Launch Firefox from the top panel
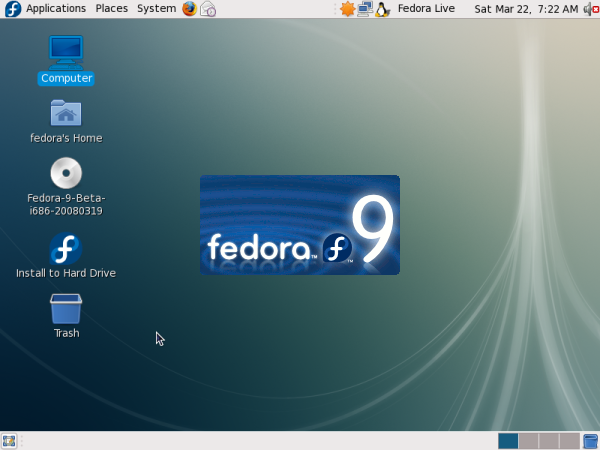 (189, 9)
